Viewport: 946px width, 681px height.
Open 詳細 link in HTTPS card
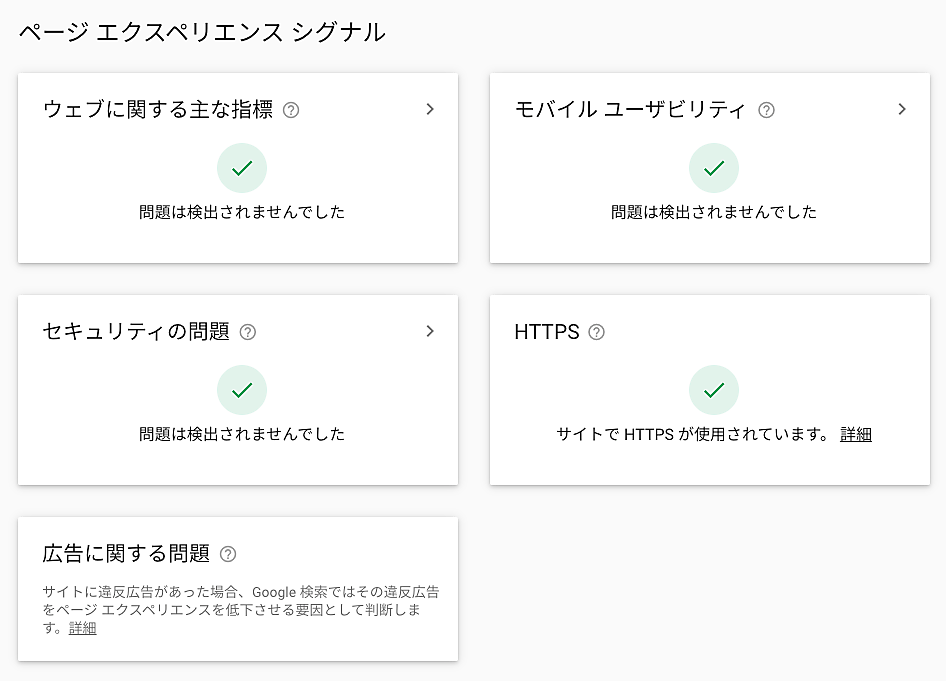856,434
